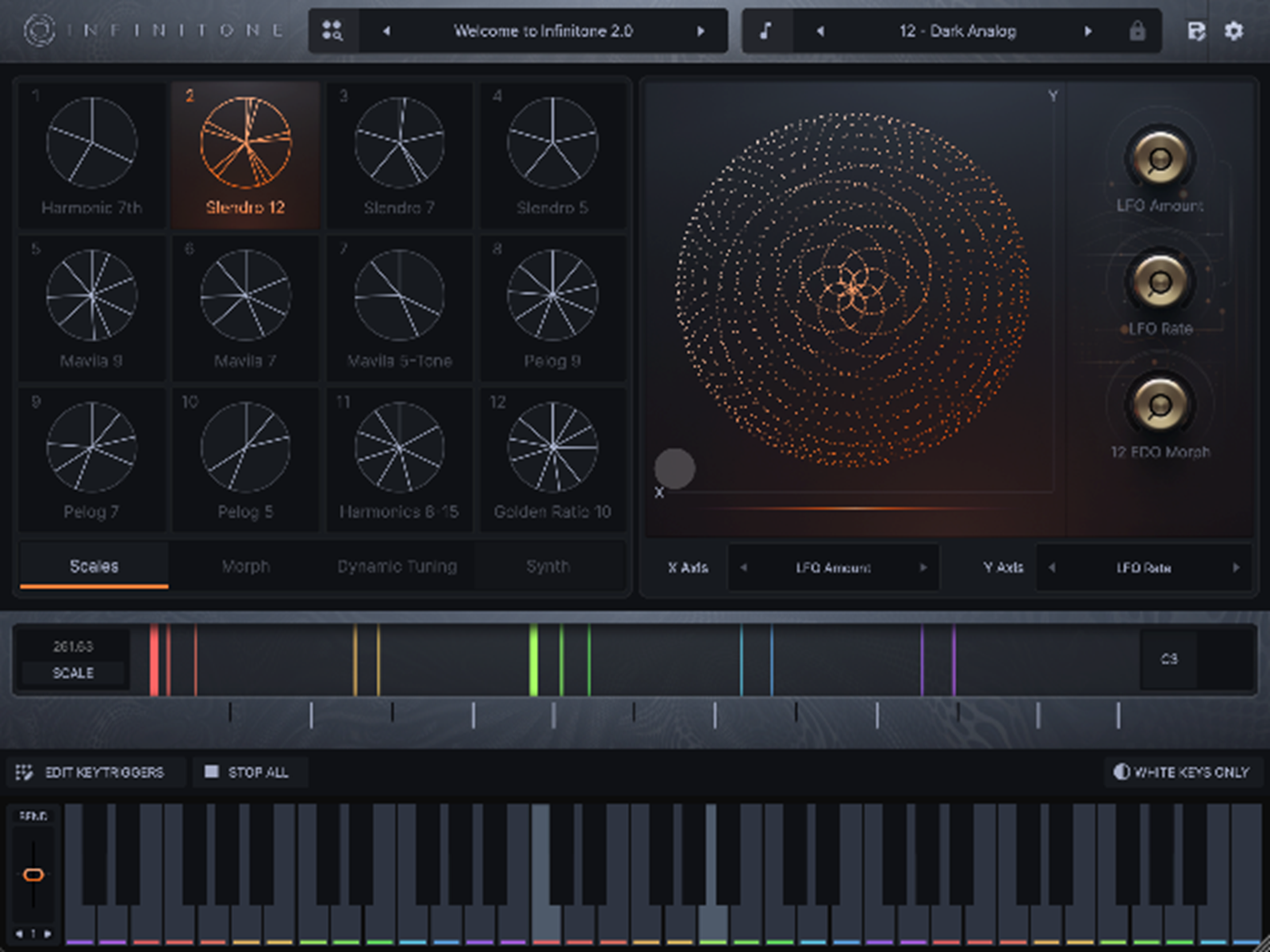The image size is (1270, 952).
Task: Open the Dynamic Tuning tab
Action: (397, 567)
